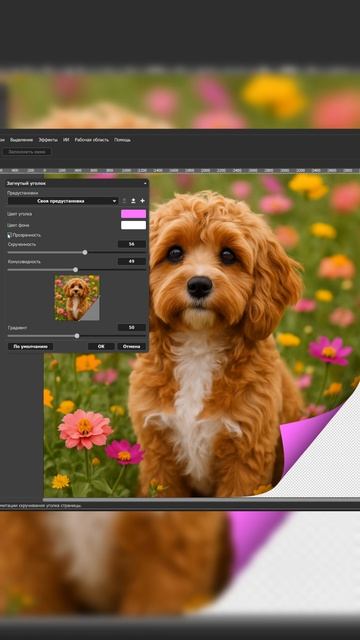Click the Скрученность slider handle

point(85,252)
